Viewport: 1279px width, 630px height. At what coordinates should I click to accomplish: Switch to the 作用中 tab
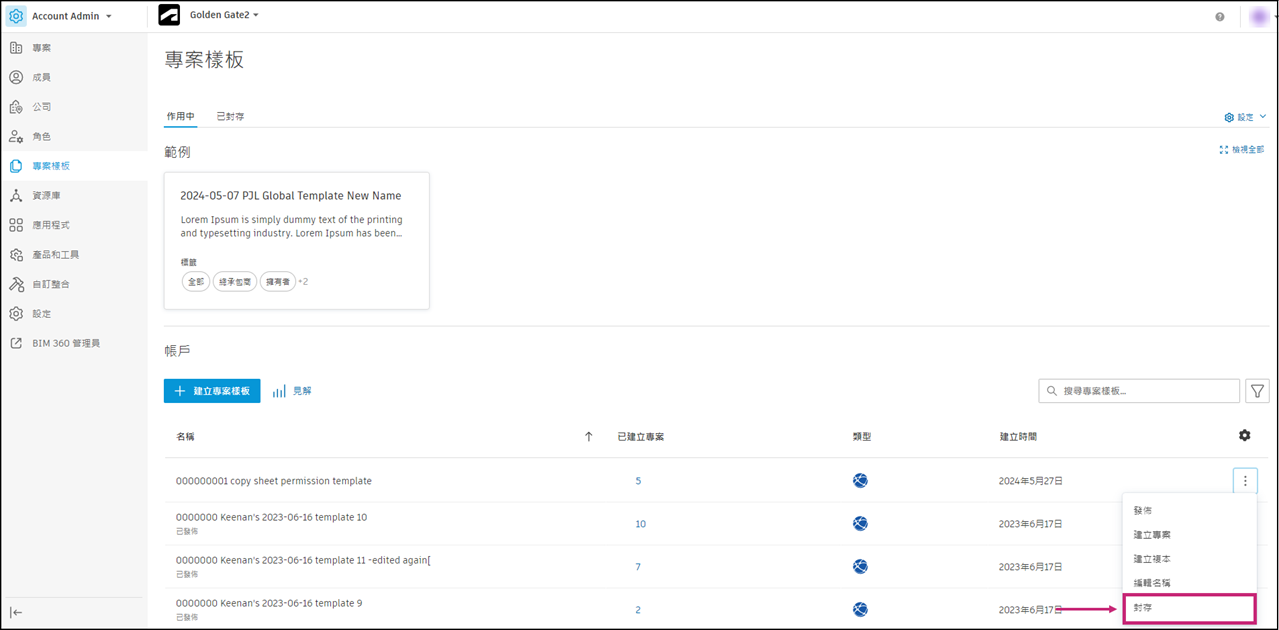[181, 117]
